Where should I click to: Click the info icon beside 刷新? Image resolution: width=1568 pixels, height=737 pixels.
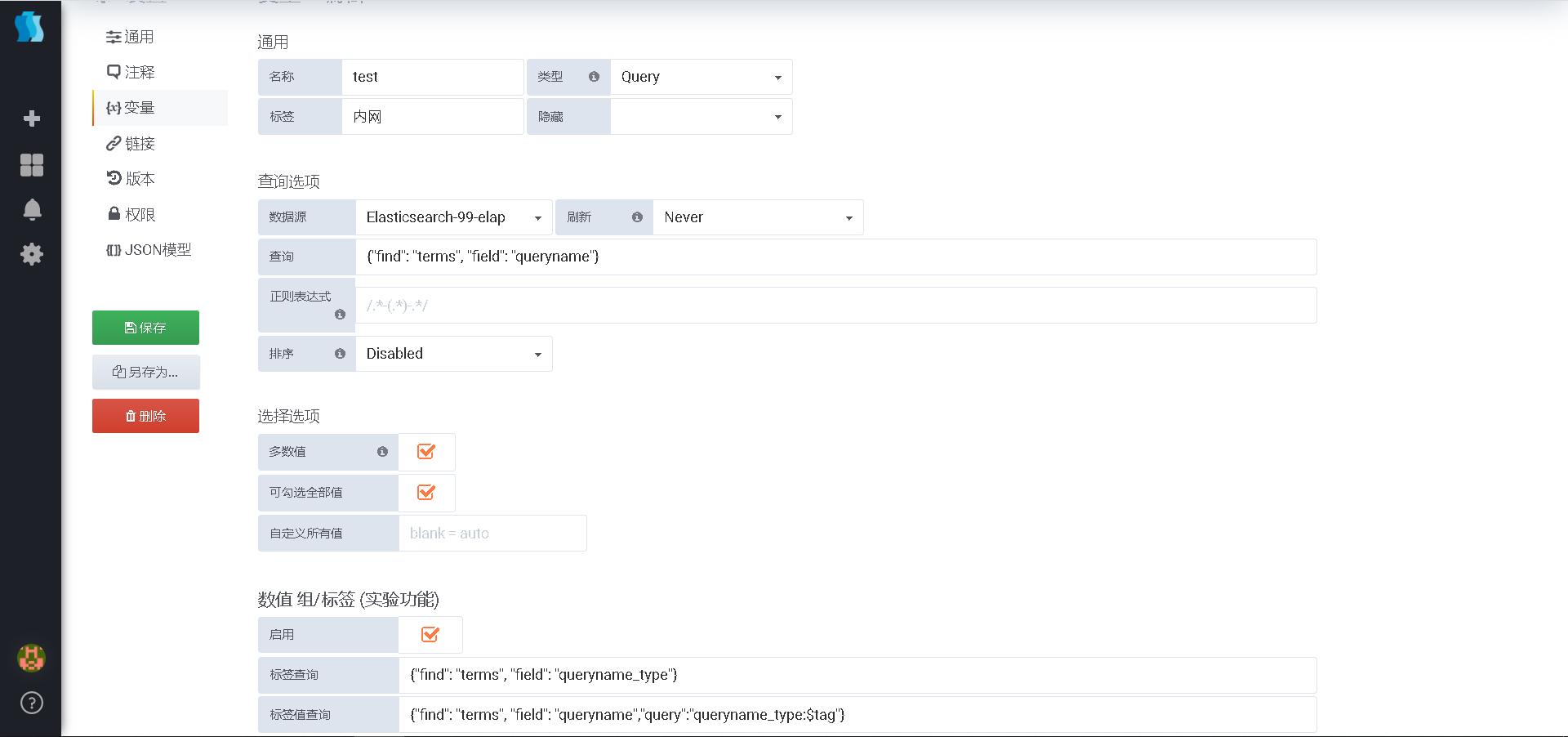[637, 217]
